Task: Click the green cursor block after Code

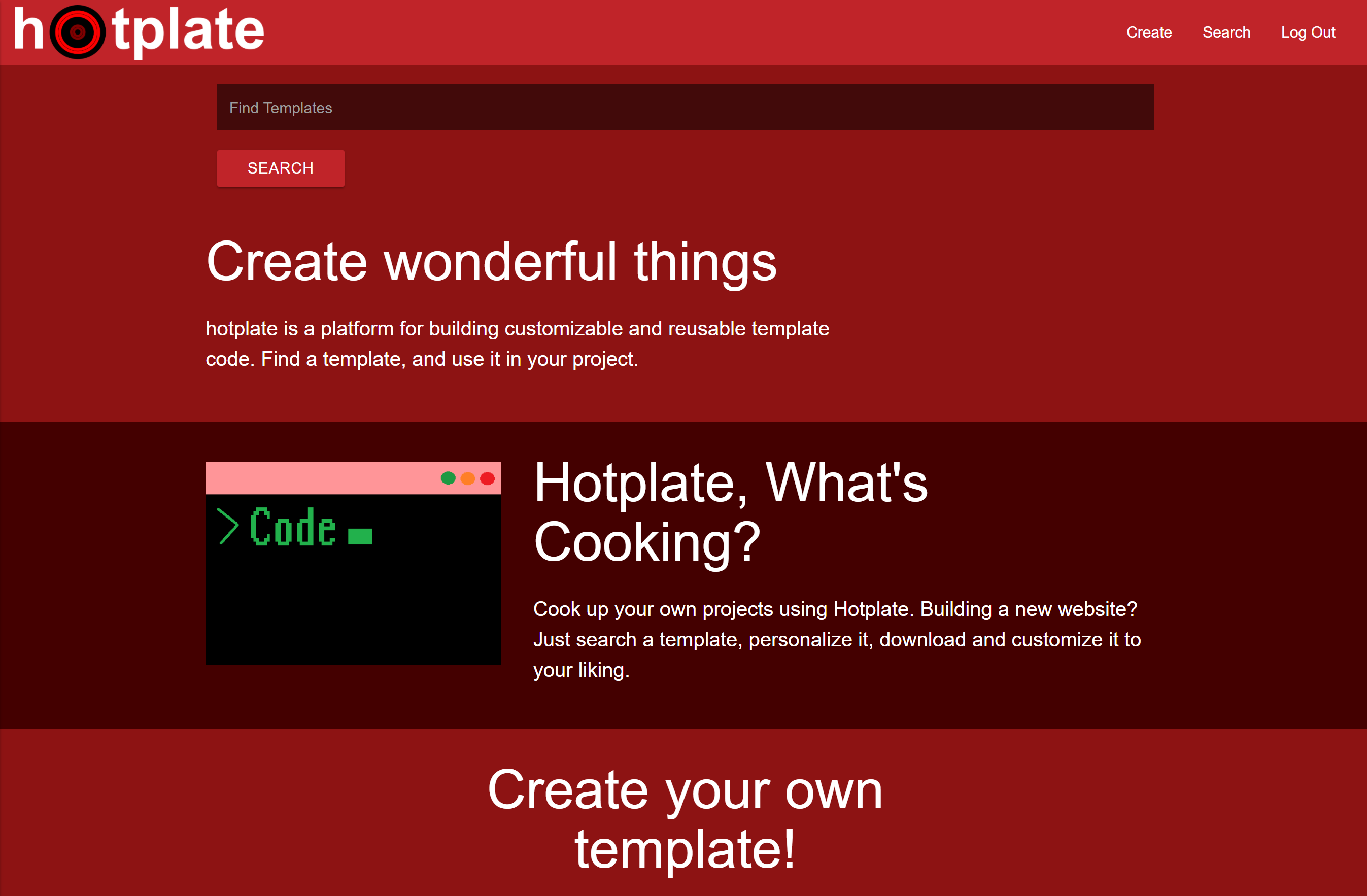Action: click(360, 536)
